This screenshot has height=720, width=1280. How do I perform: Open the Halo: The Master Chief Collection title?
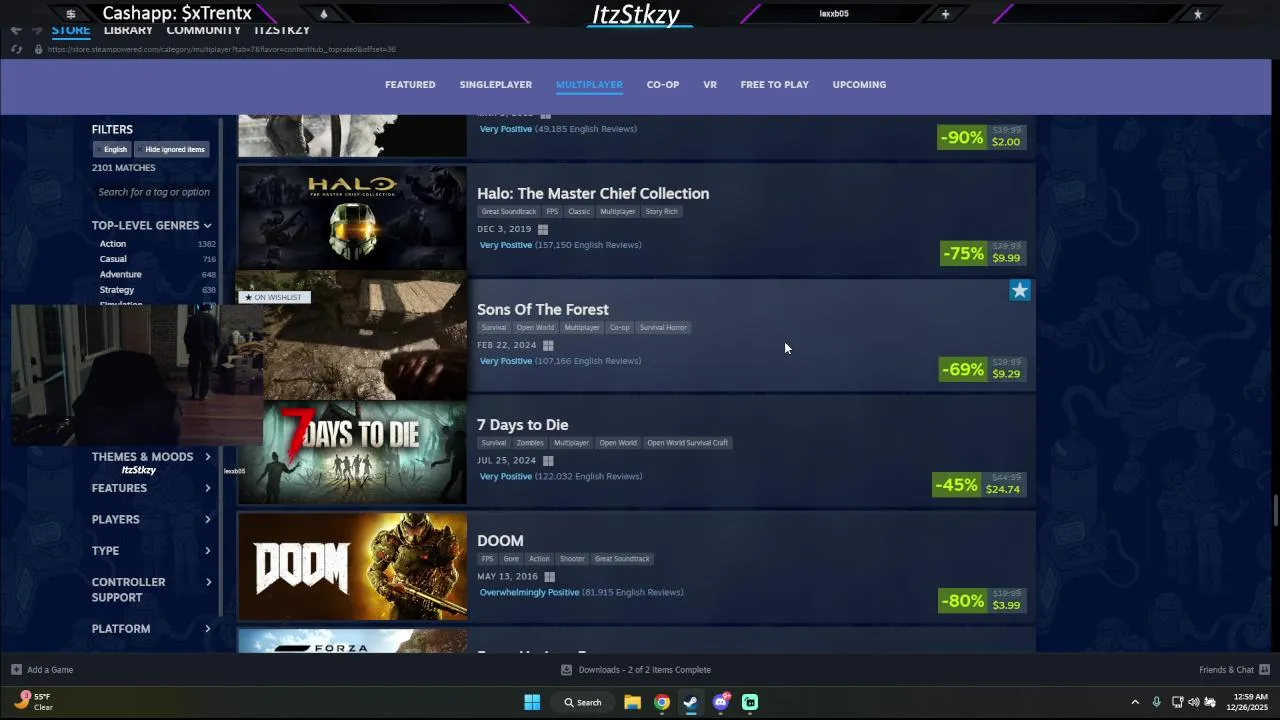point(593,194)
